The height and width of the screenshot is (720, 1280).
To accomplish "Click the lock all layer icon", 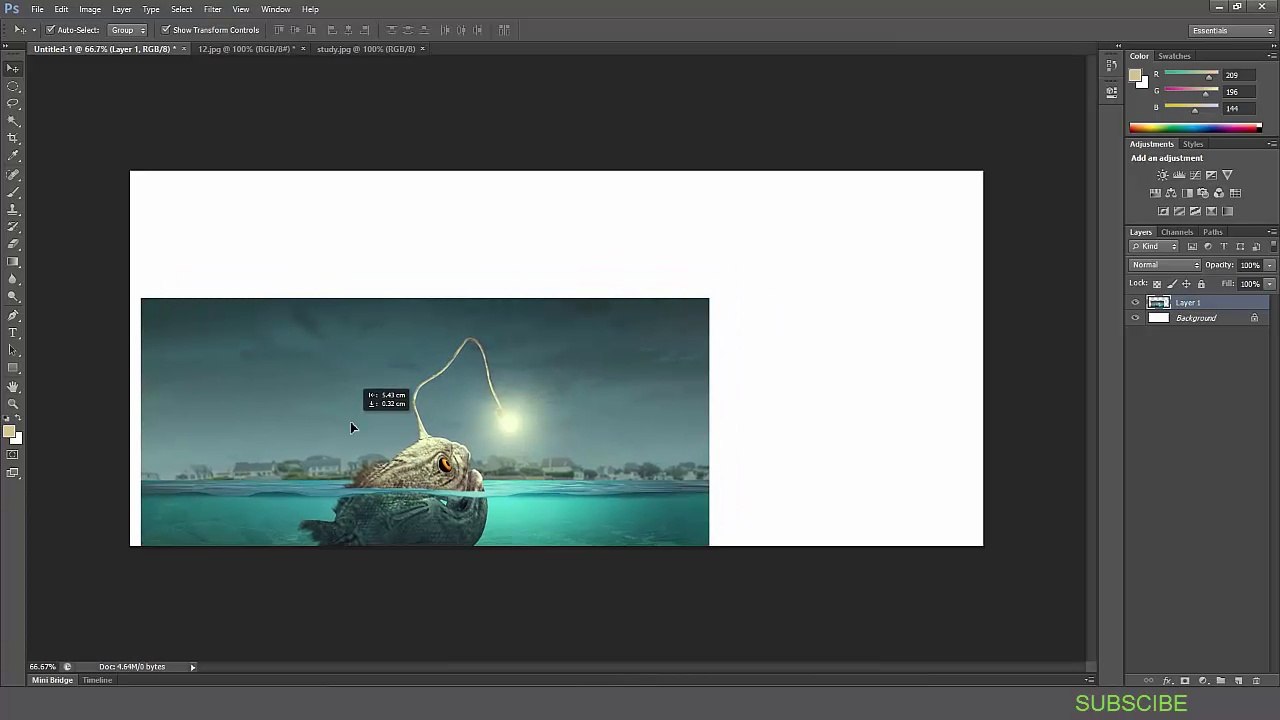I will (x=1201, y=284).
